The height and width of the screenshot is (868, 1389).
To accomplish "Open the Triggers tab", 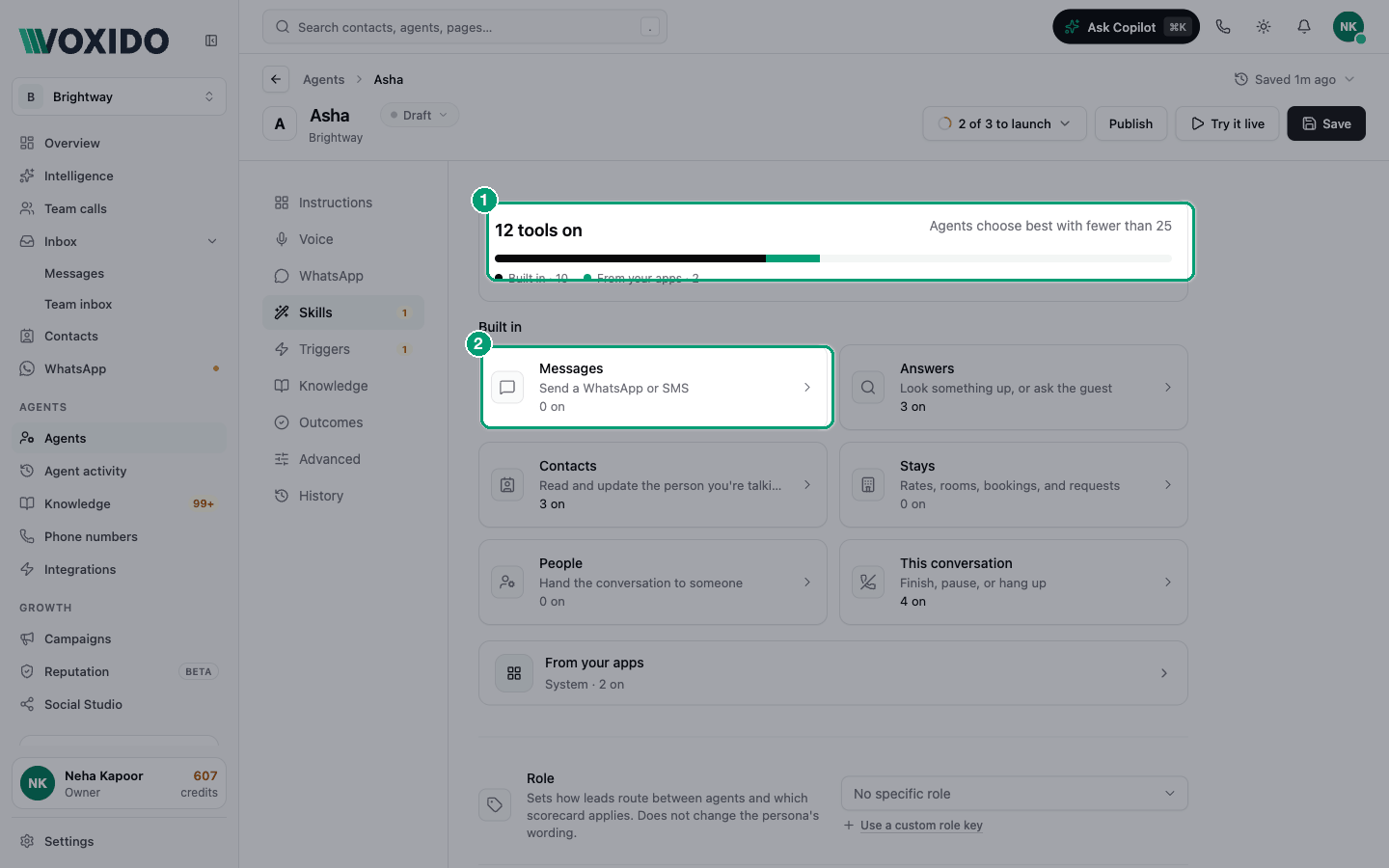I will pyautogui.click(x=342, y=349).
